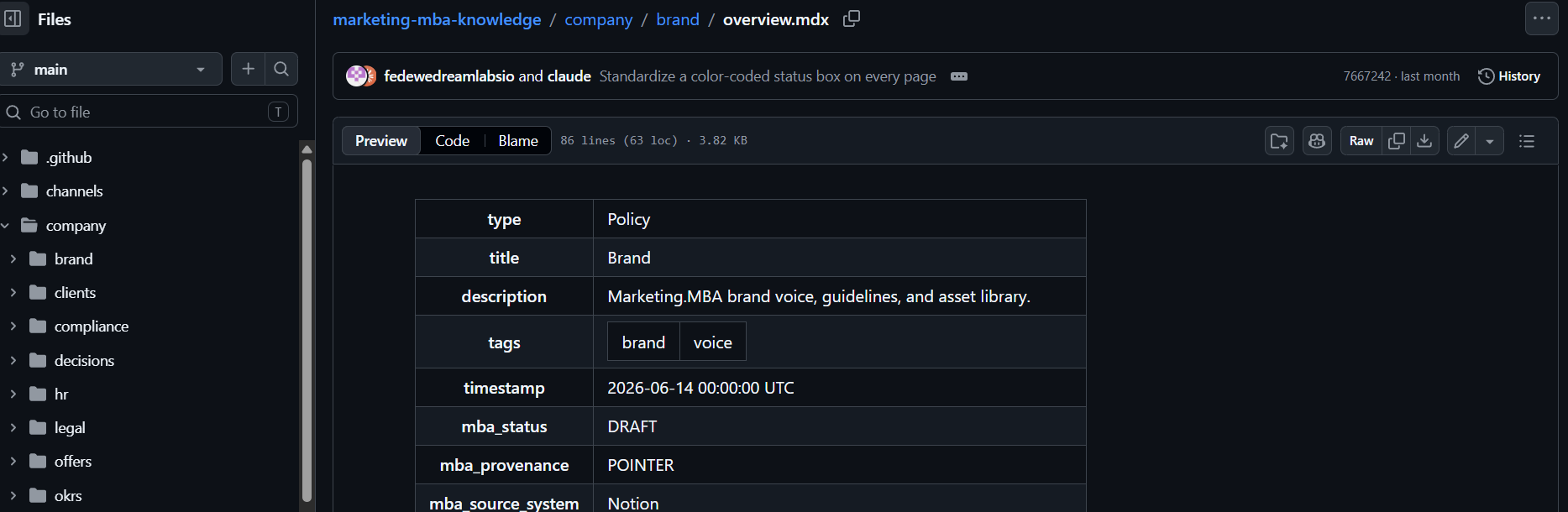
Task: Open the company breadcrumb link
Action: 598,19
